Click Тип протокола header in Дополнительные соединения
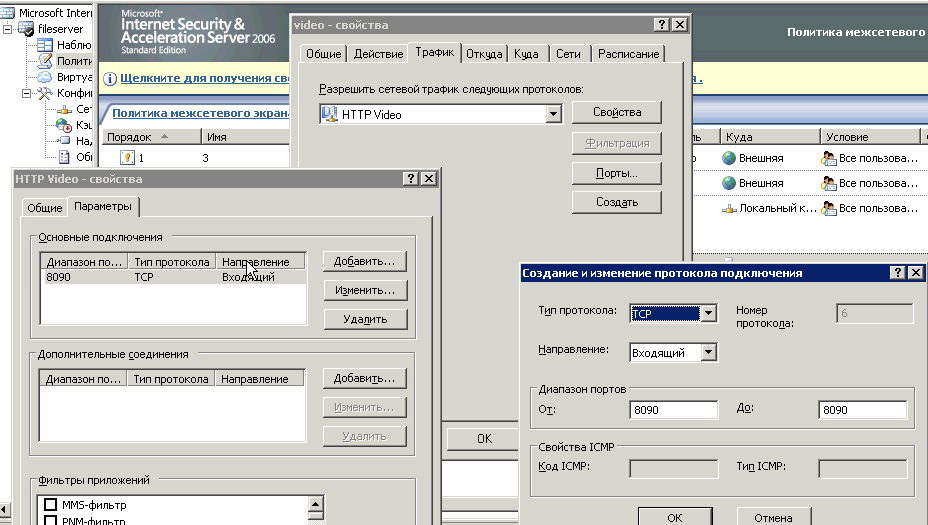 tap(170, 379)
